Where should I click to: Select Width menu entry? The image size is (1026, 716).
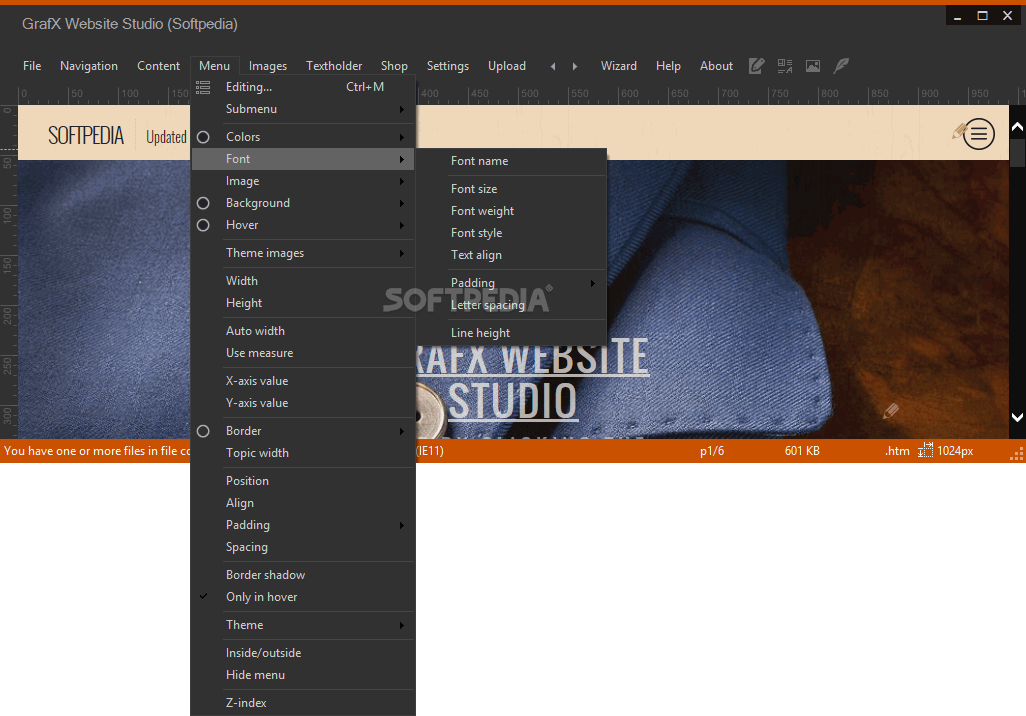[304, 281]
